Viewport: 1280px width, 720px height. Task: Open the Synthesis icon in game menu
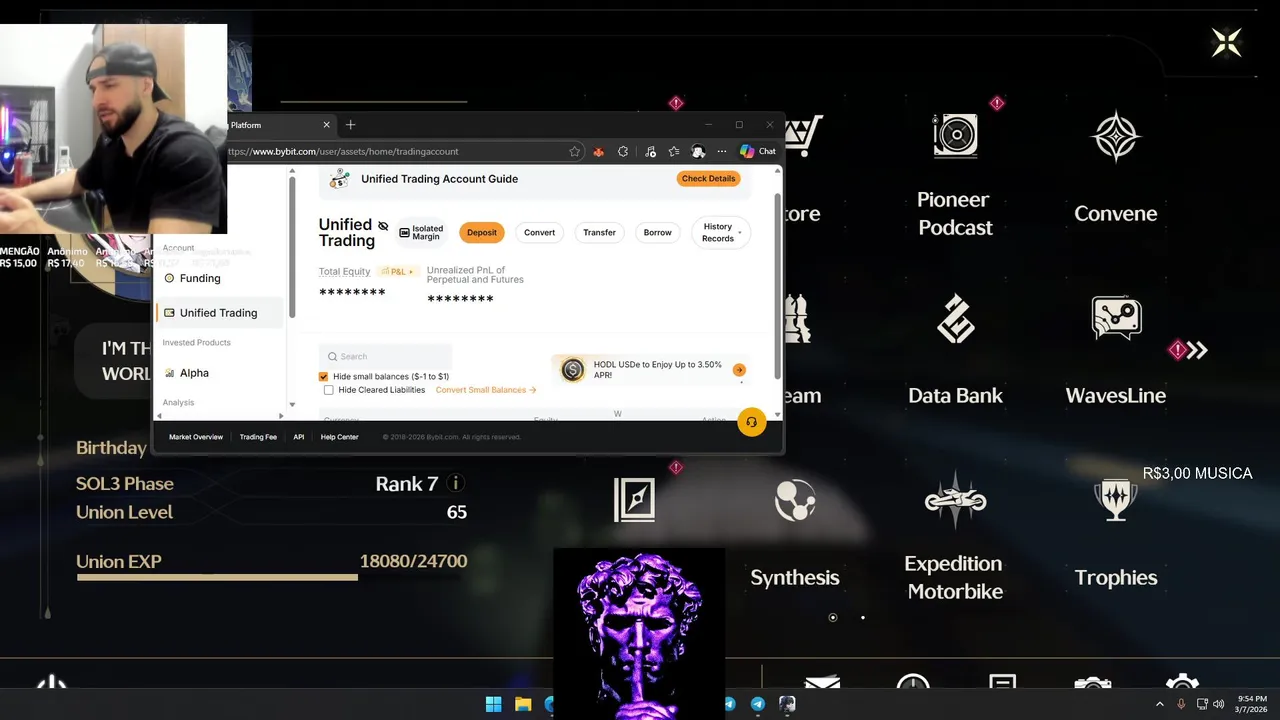795,500
